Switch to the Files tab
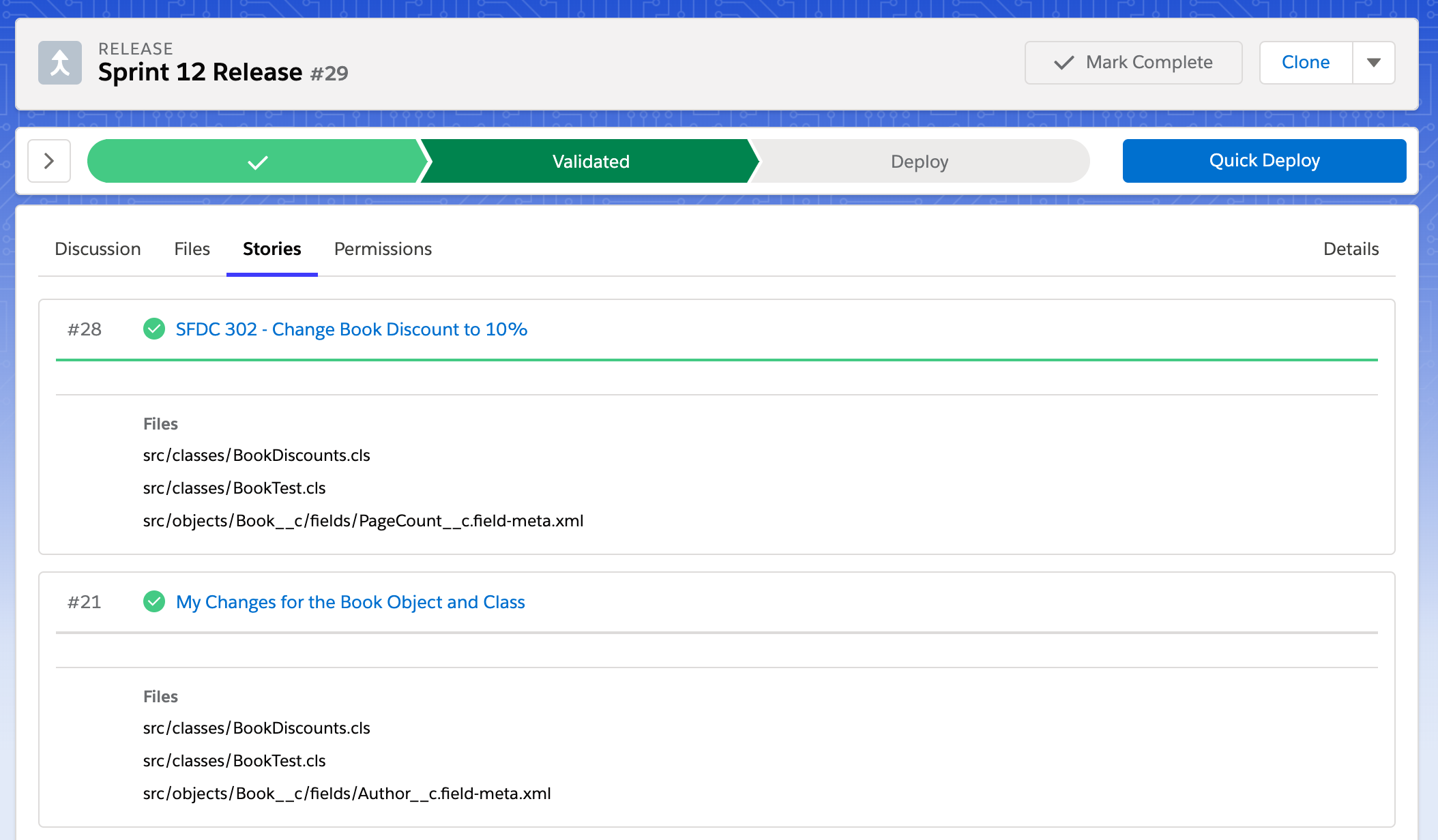Screen dimensions: 1438x840 (x=191, y=249)
